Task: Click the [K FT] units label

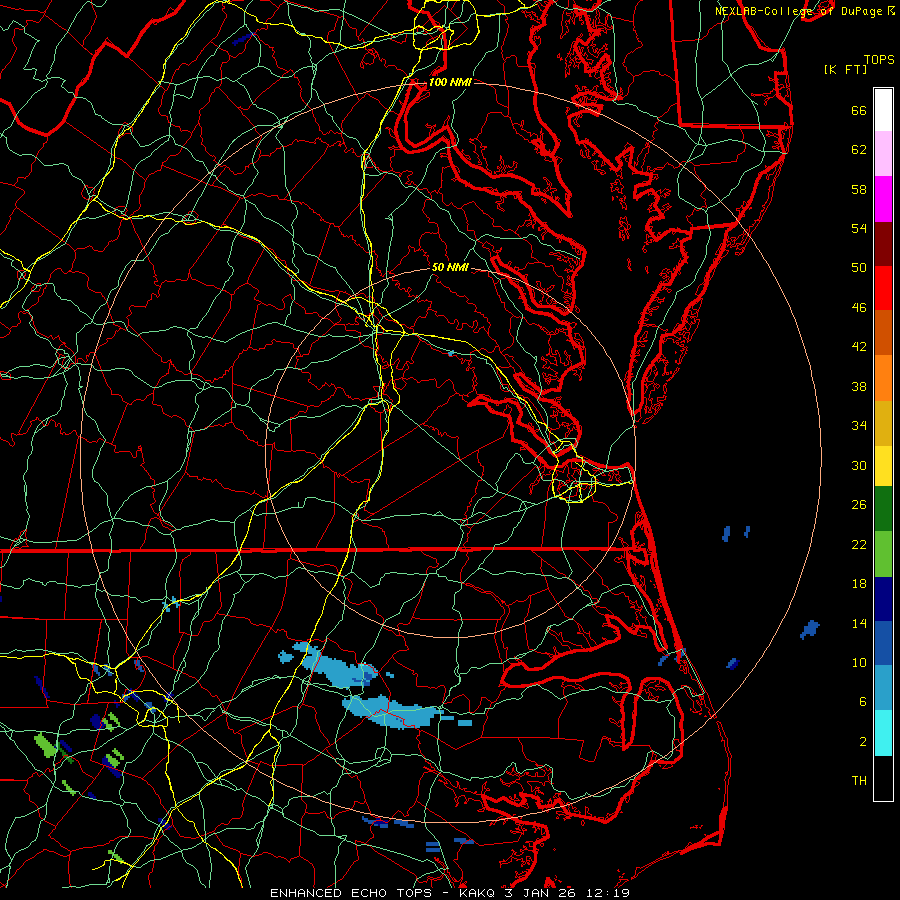Action: (x=845, y=69)
